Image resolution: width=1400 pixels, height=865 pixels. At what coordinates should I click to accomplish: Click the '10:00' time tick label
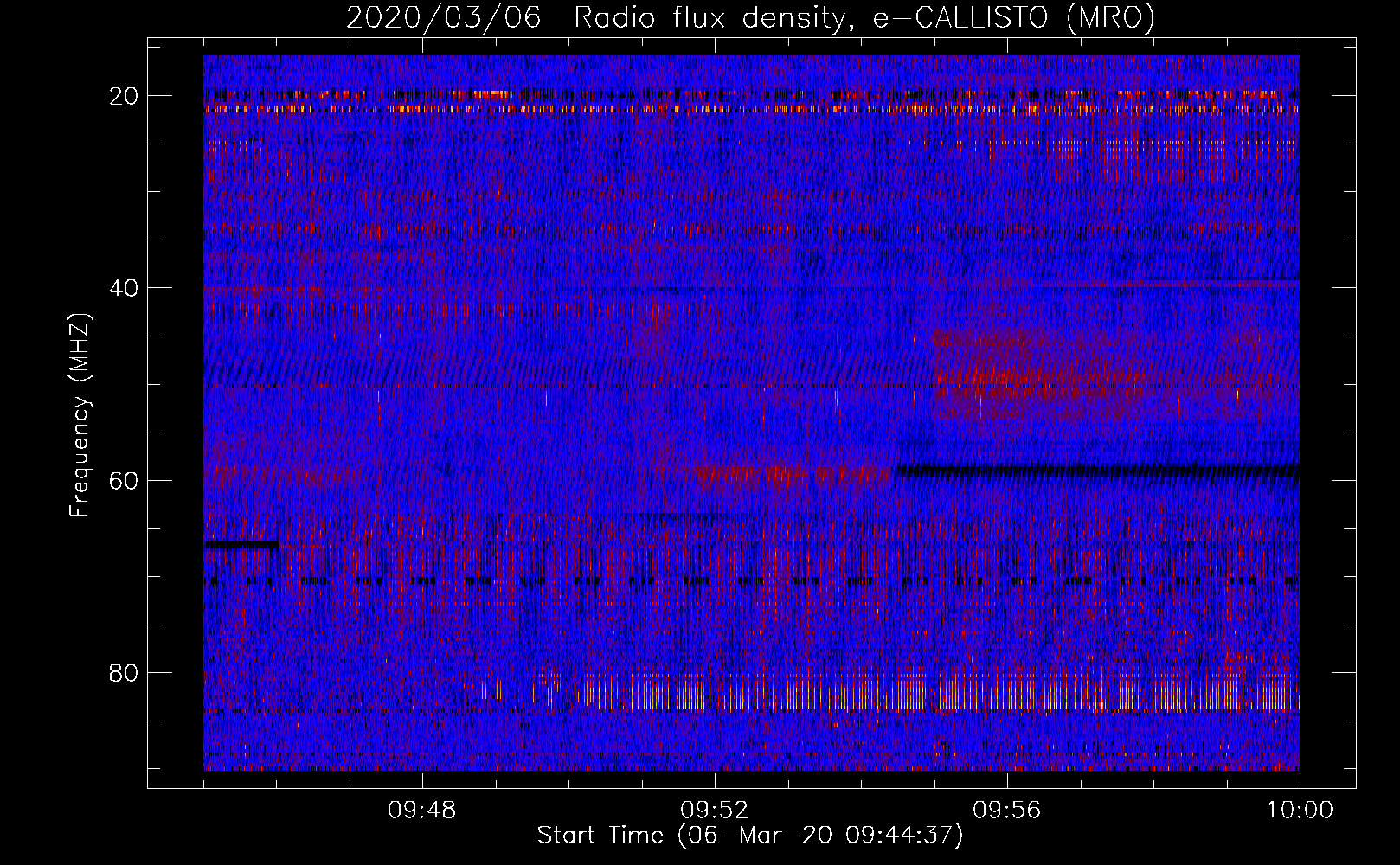tap(1300, 811)
